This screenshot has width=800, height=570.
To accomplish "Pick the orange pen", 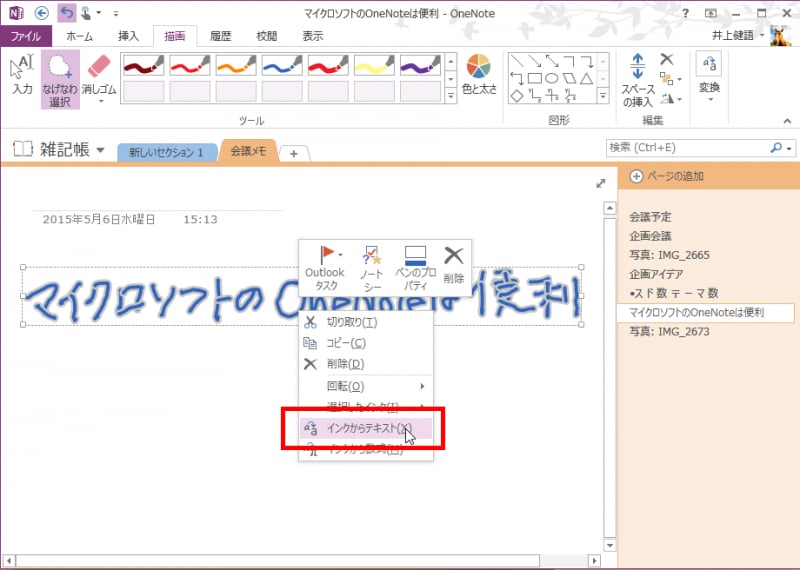I will pyautogui.click(x=236, y=65).
